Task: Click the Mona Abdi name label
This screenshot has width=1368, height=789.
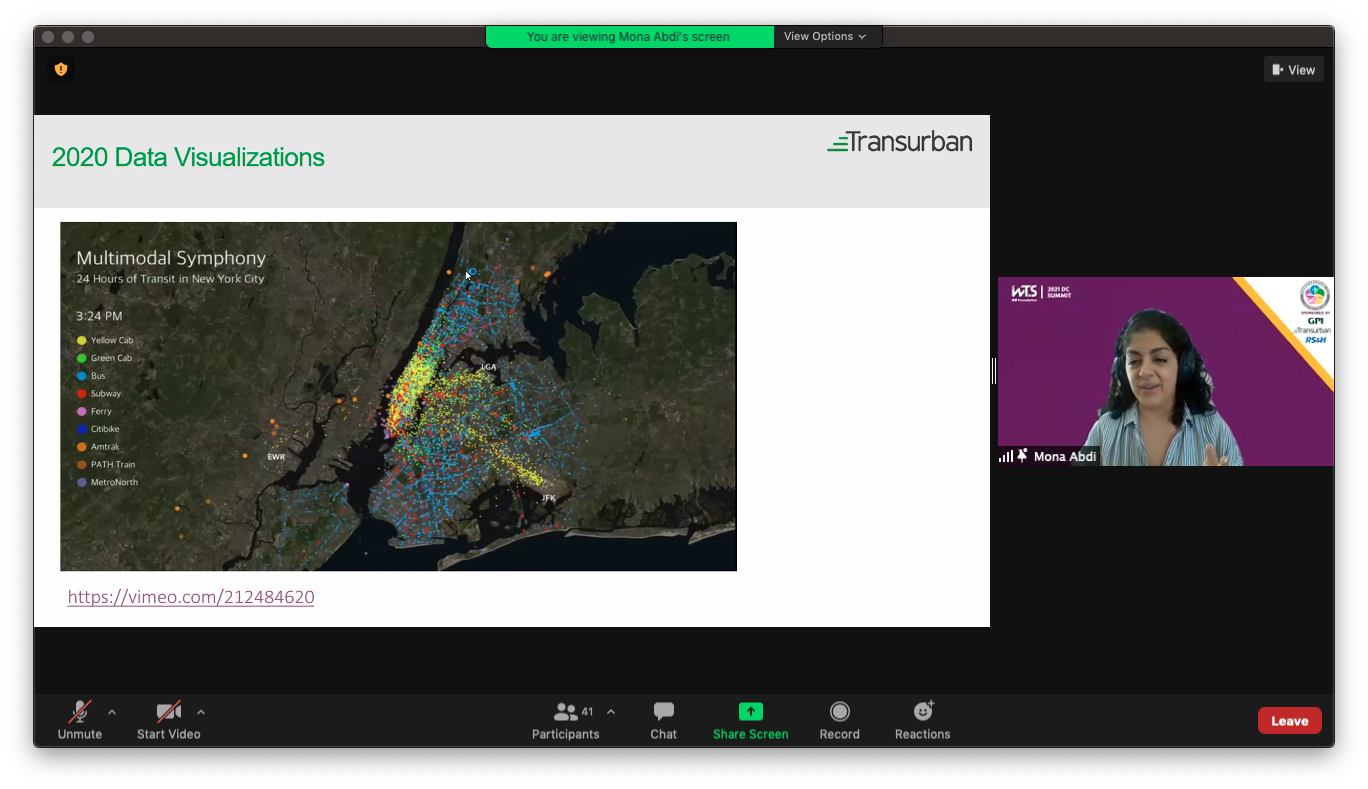Action: (1065, 456)
